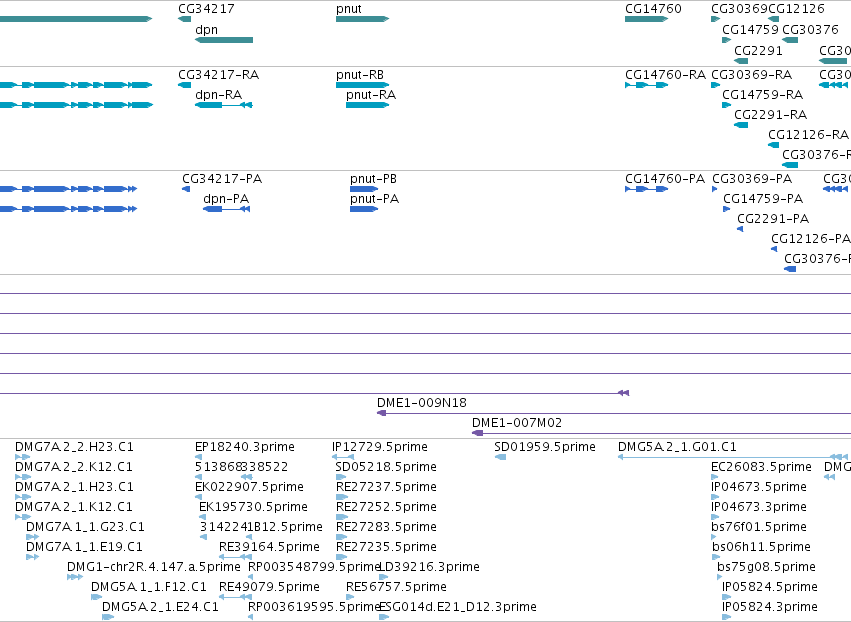Select the DME1-007M02 clone feature
The width and height of the screenshot is (851, 622).
pos(661,433)
